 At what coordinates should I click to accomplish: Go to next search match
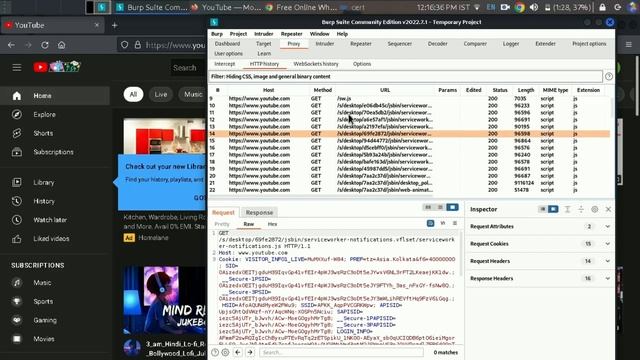[250, 352]
